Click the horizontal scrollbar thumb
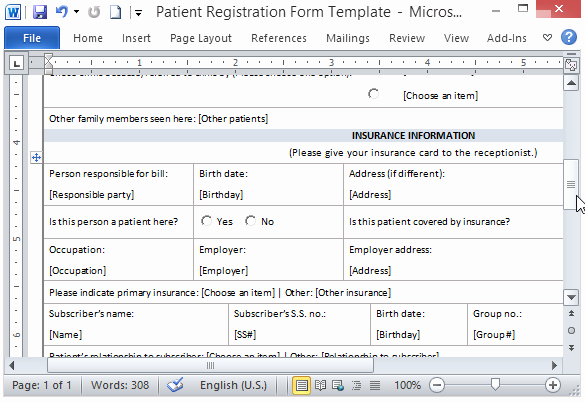The width and height of the screenshot is (585, 402). click(x=210, y=365)
